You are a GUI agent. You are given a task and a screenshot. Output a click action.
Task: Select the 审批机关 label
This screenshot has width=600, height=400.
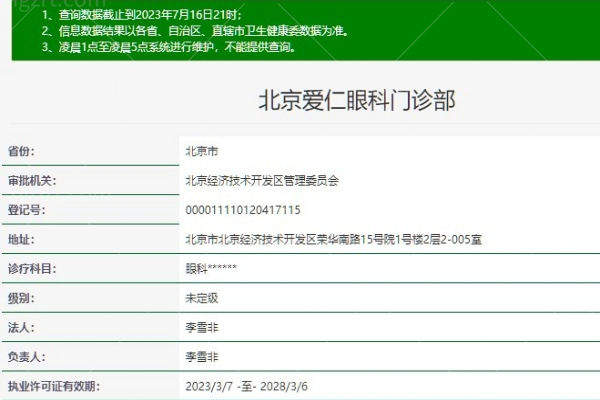(x=32, y=180)
